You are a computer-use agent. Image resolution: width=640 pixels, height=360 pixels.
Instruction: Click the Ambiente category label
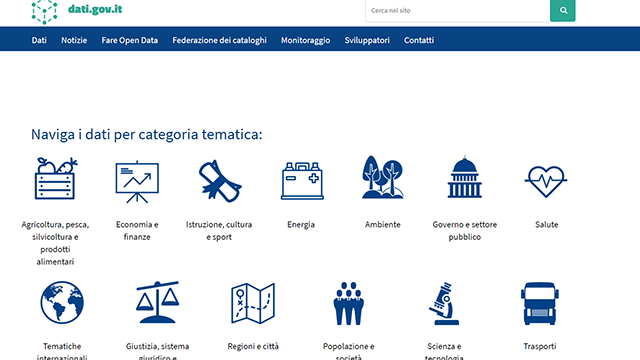tap(383, 224)
